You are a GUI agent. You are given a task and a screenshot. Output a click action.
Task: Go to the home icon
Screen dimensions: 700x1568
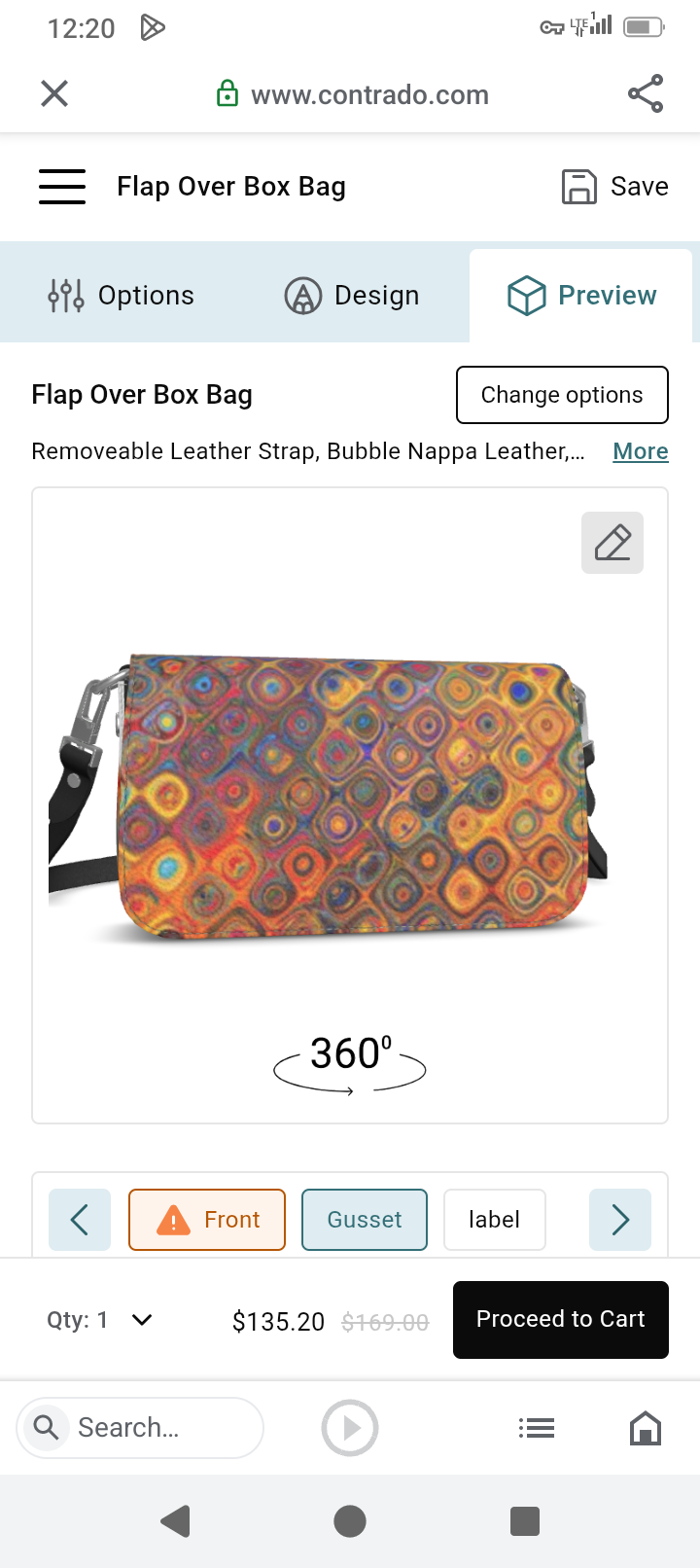click(646, 1428)
